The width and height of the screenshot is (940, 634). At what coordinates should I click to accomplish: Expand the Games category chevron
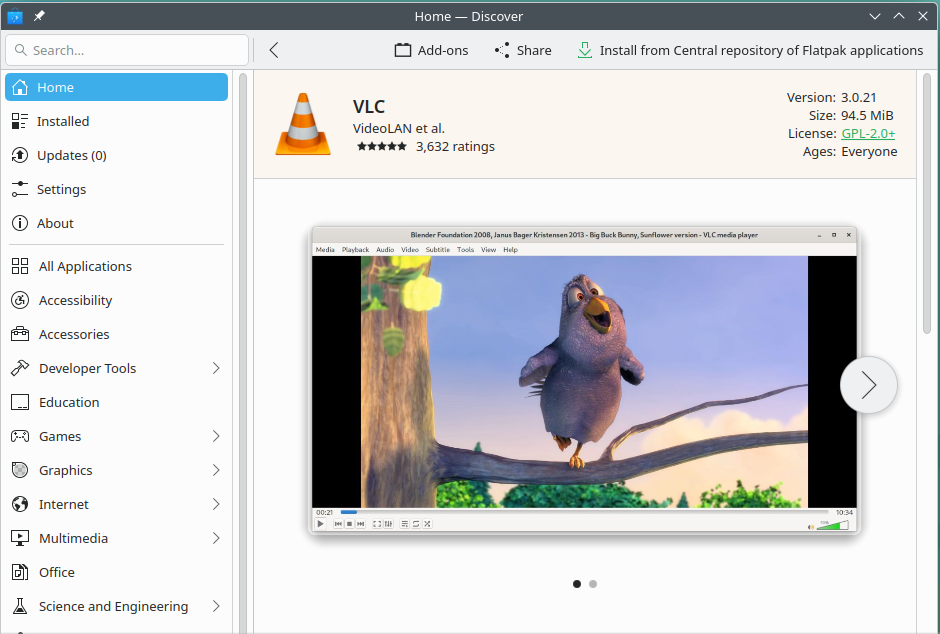(216, 436)
